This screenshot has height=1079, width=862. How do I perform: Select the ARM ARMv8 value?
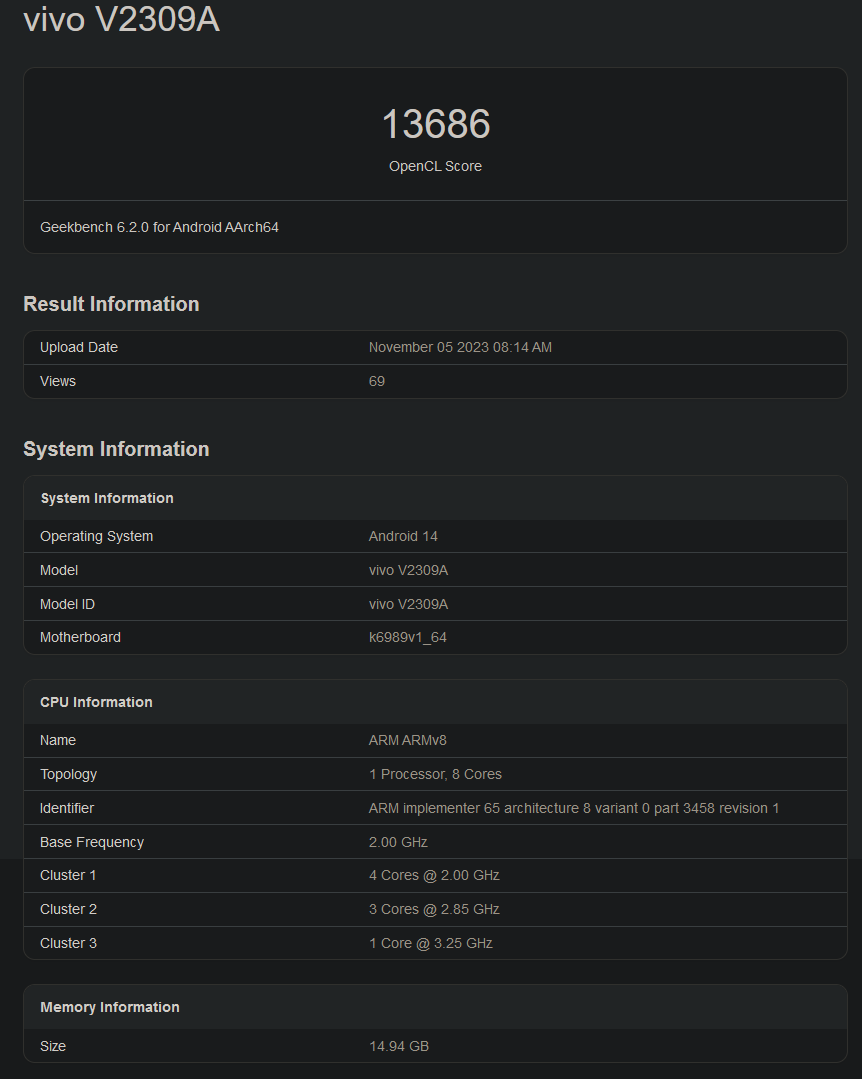[x=408, y=740]
